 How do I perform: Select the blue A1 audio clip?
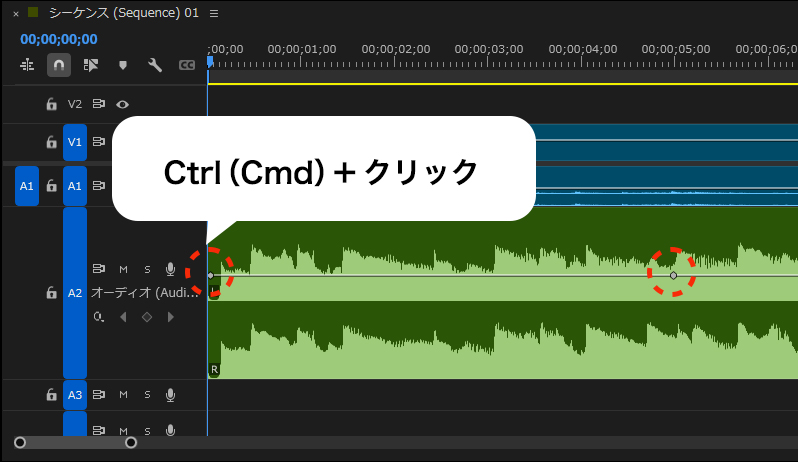667,186
